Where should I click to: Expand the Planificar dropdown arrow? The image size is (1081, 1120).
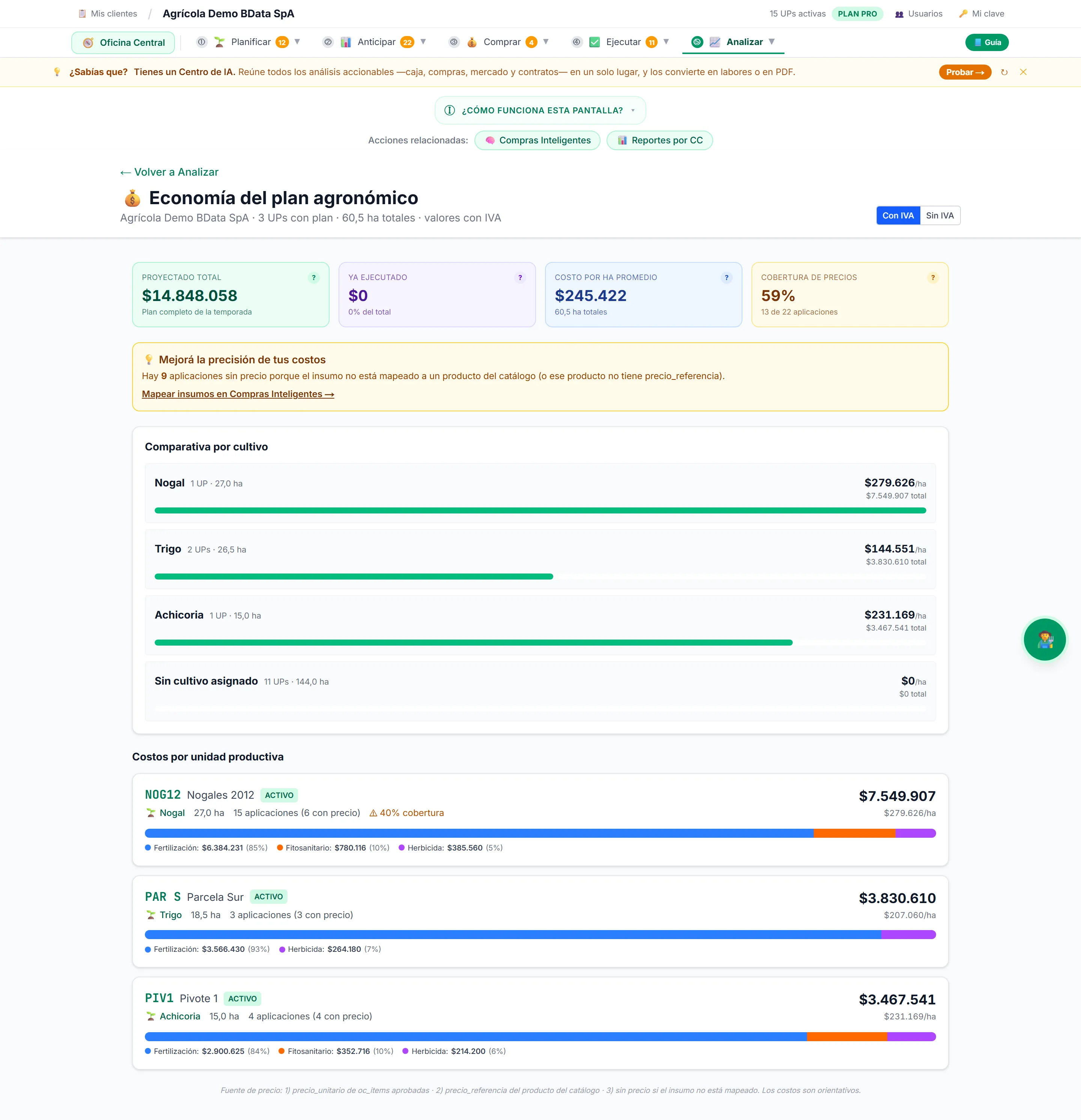[x=297, y=42]
